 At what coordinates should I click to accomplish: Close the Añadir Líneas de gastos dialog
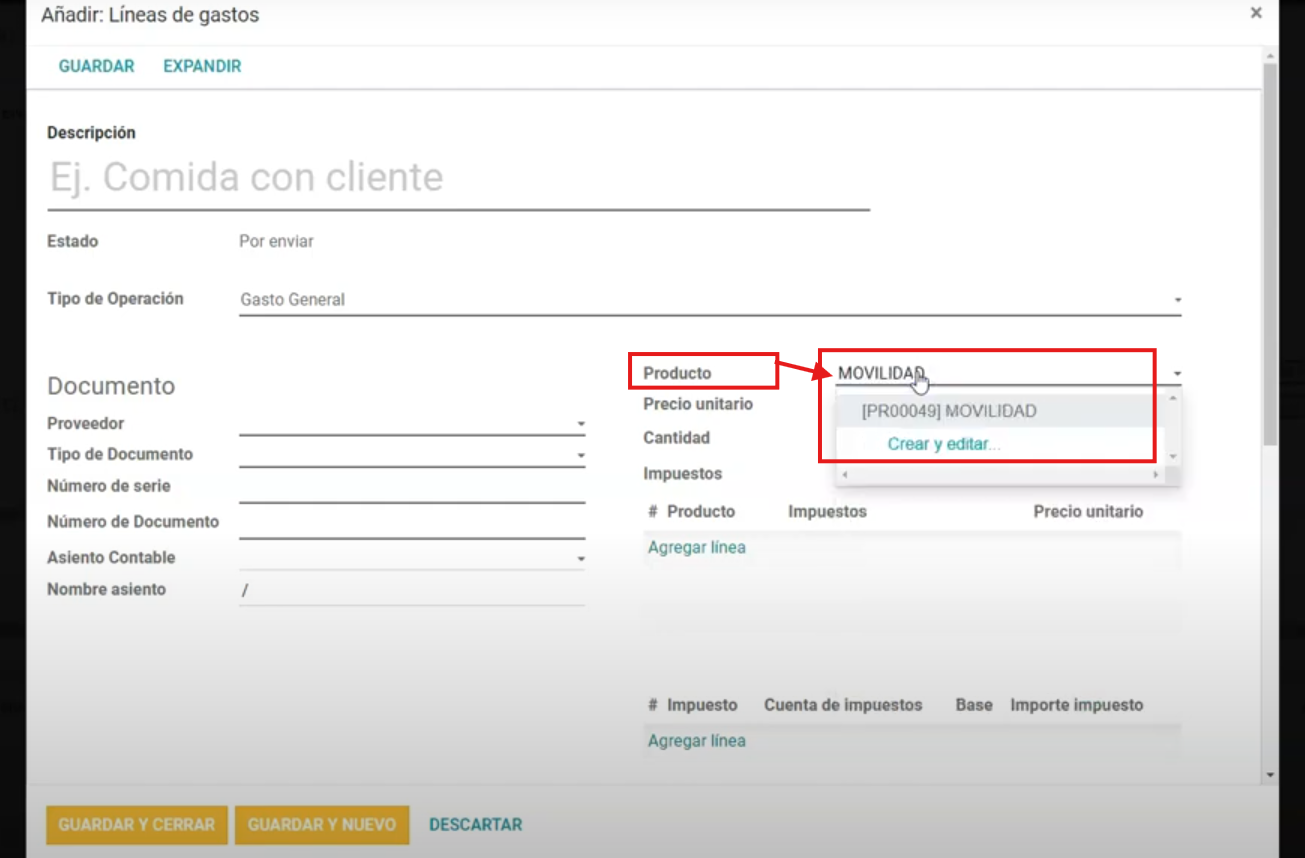(x=1256, y=14)
